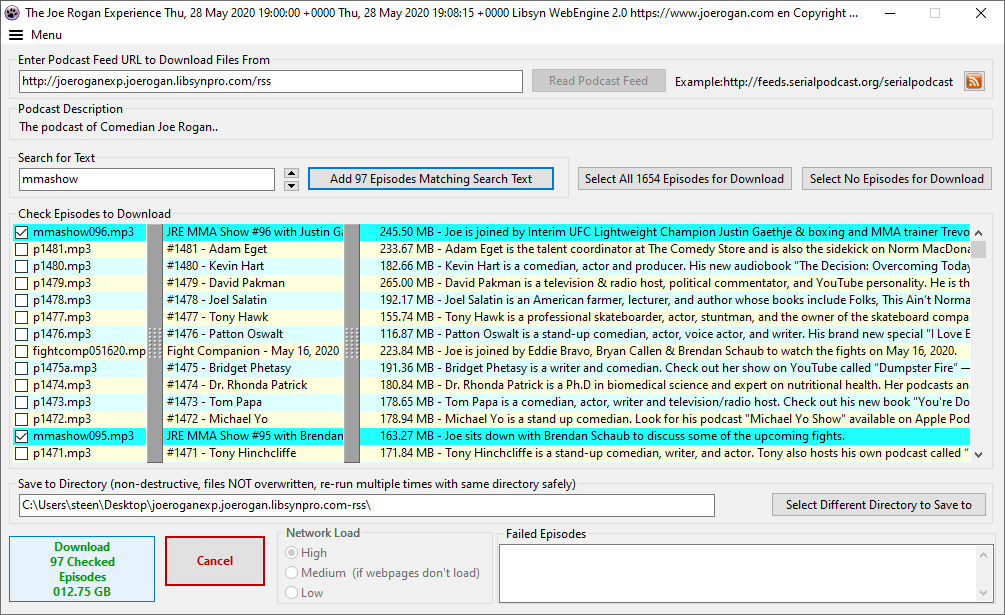This screenshot has height=615, width=1005.
Task: Click the Save to Directory path field
Action: tap(367, 505)
